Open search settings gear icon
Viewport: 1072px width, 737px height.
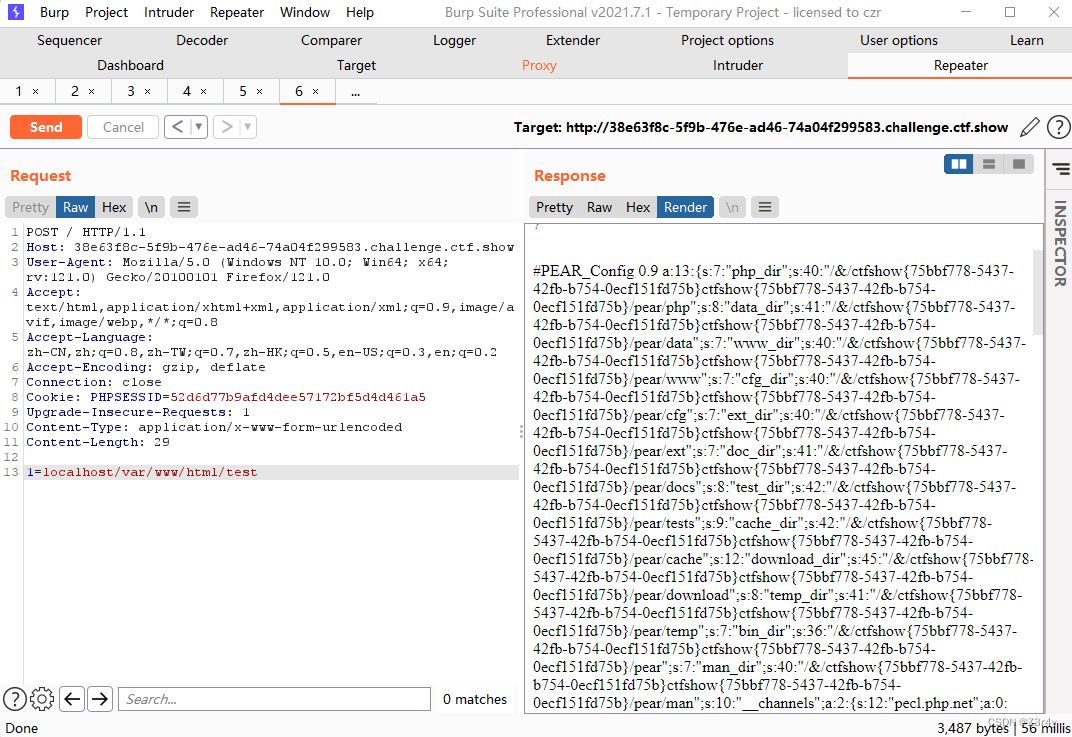(x=42, y=699)
